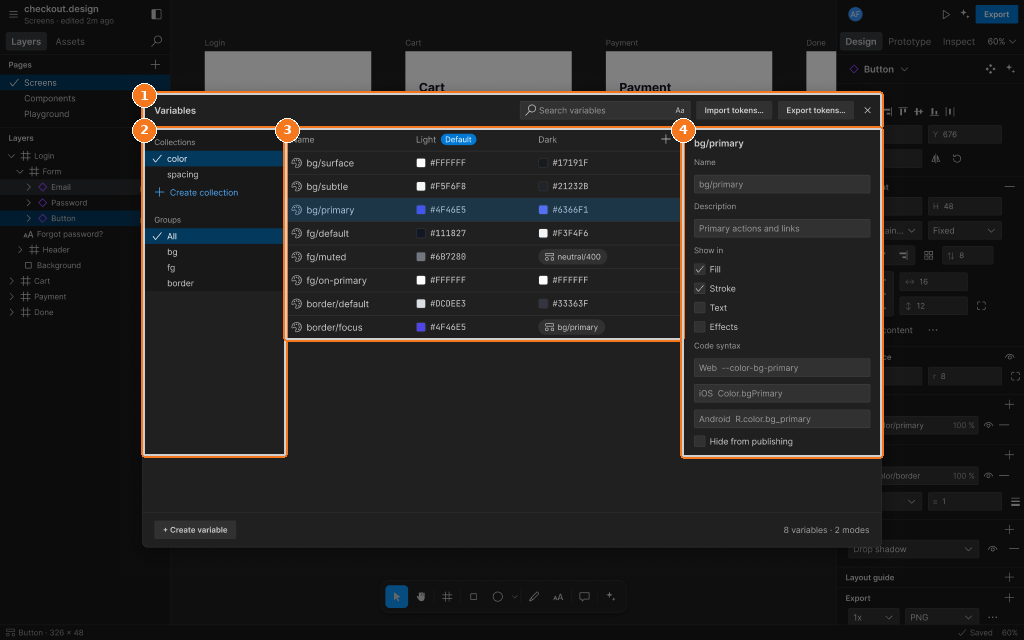Click the Description field for bg/primary
This screenshot has width=1024, height=640.
tap(782, 229)
